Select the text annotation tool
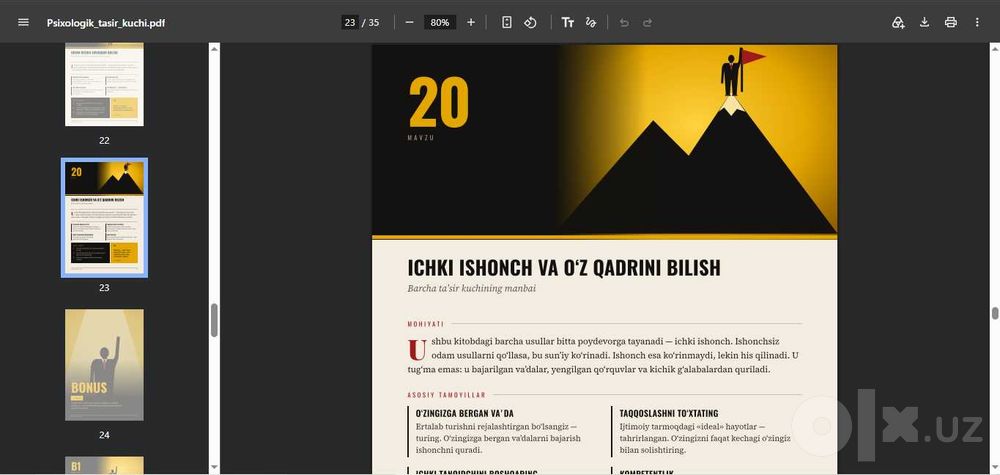Viewport: 1000px width, 475px height. point(568,22)
